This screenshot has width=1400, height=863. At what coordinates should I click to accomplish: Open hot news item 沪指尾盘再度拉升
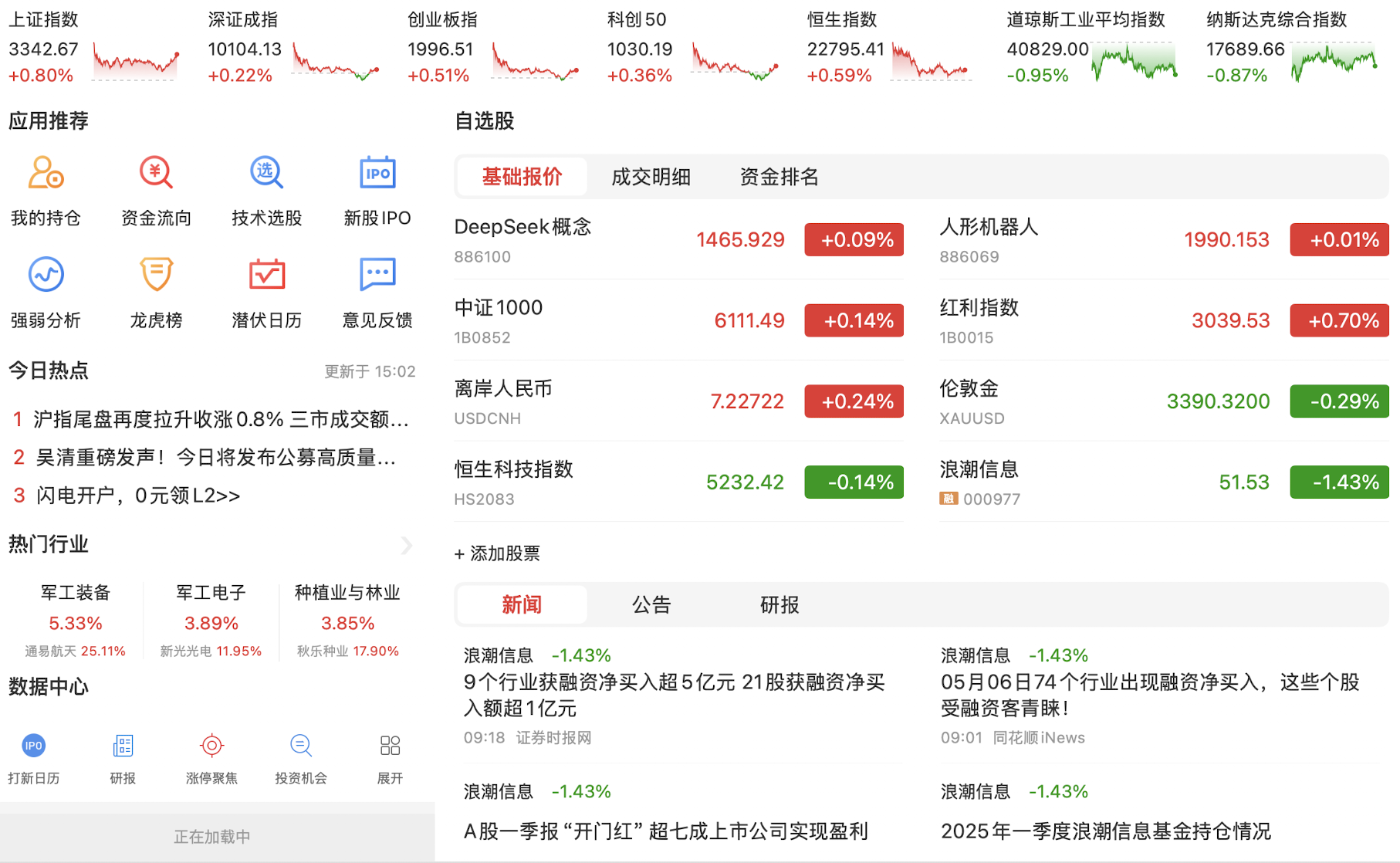point(212,419)
